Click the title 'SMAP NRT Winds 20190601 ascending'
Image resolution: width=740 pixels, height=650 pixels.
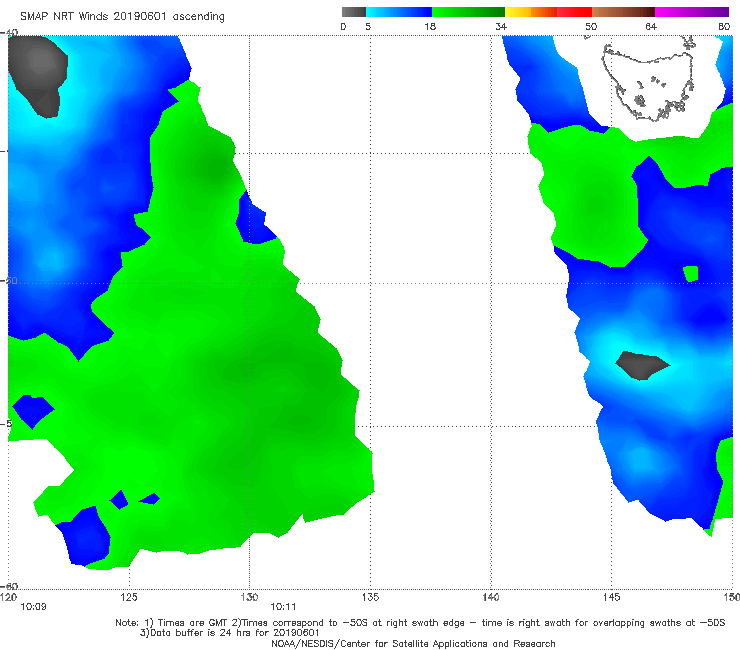click(122, 16)
